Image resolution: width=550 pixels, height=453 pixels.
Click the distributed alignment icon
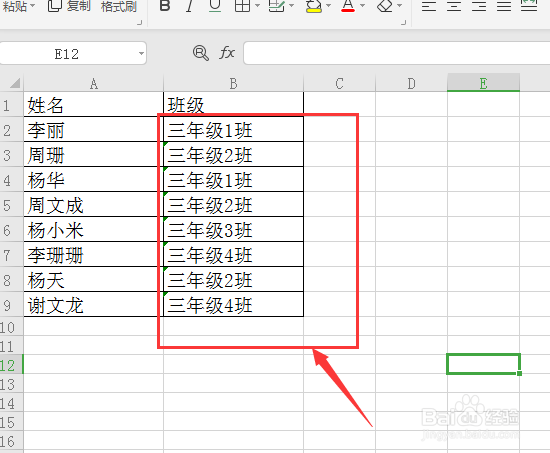[x=529, y=6]
